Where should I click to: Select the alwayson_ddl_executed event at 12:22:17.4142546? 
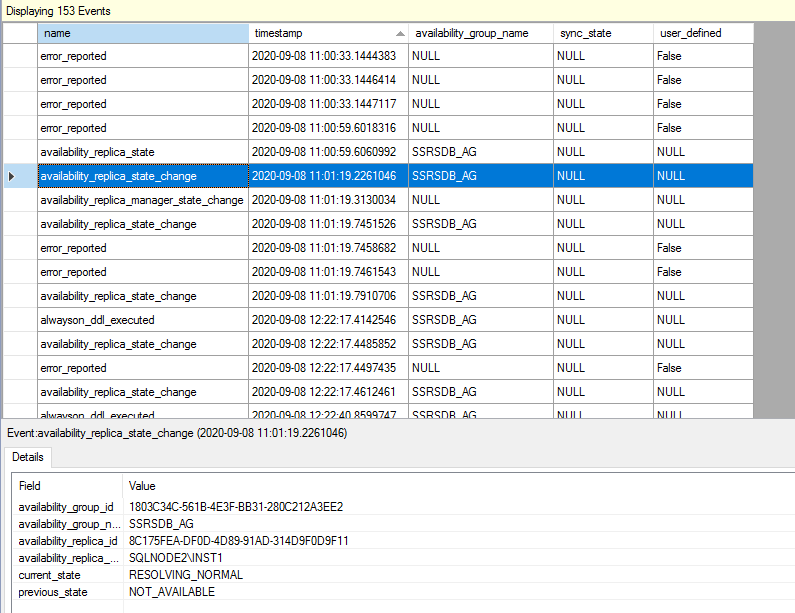(98, 320)
